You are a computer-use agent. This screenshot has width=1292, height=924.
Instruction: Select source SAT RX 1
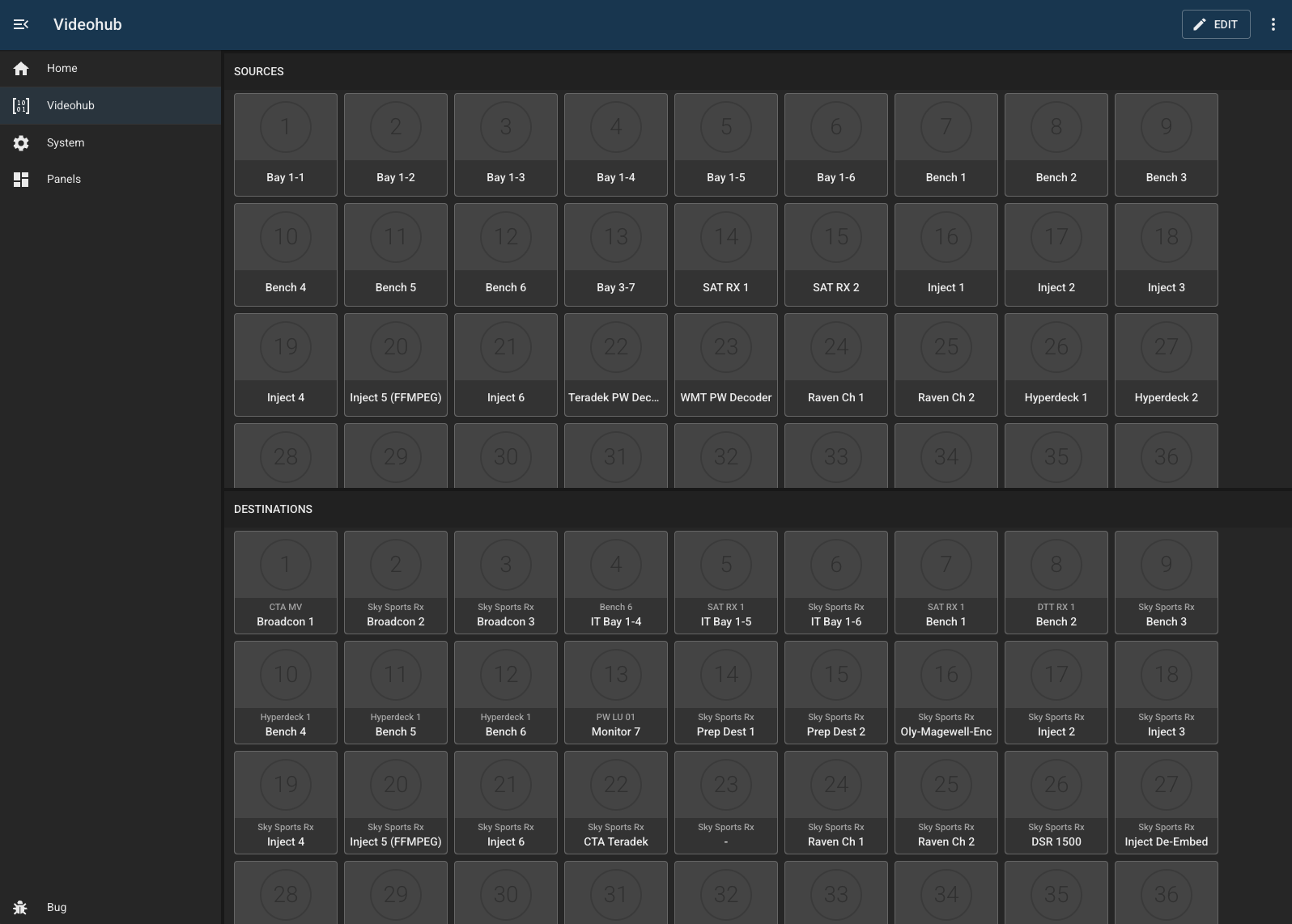(726, 255)
